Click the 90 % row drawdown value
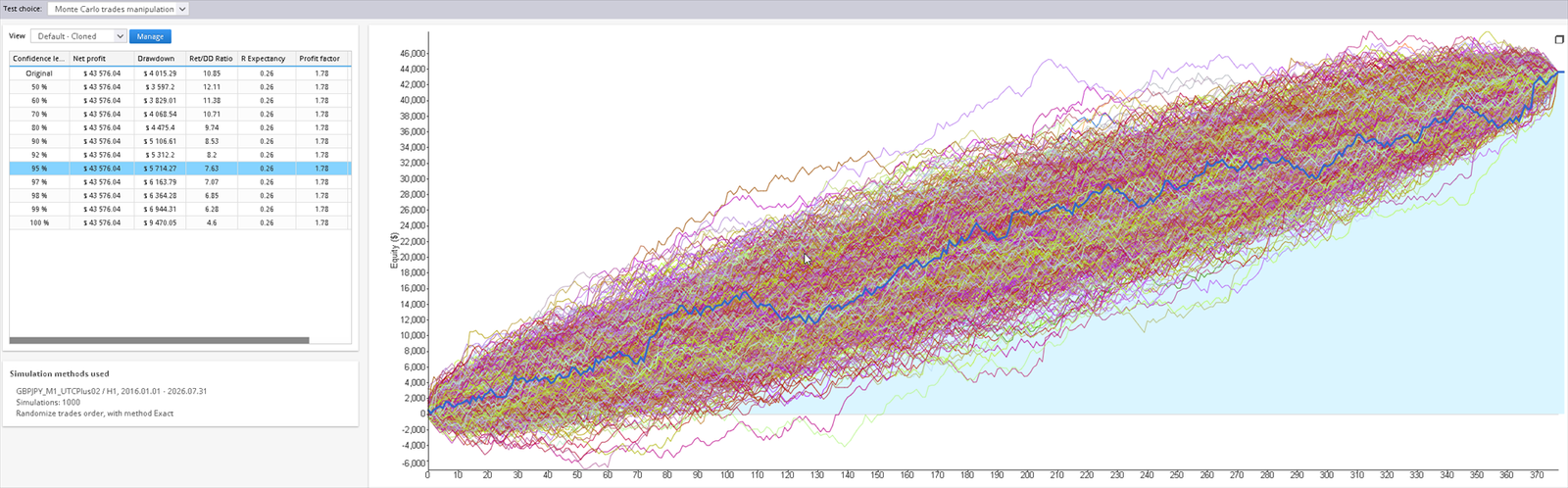 pos(160,141)
